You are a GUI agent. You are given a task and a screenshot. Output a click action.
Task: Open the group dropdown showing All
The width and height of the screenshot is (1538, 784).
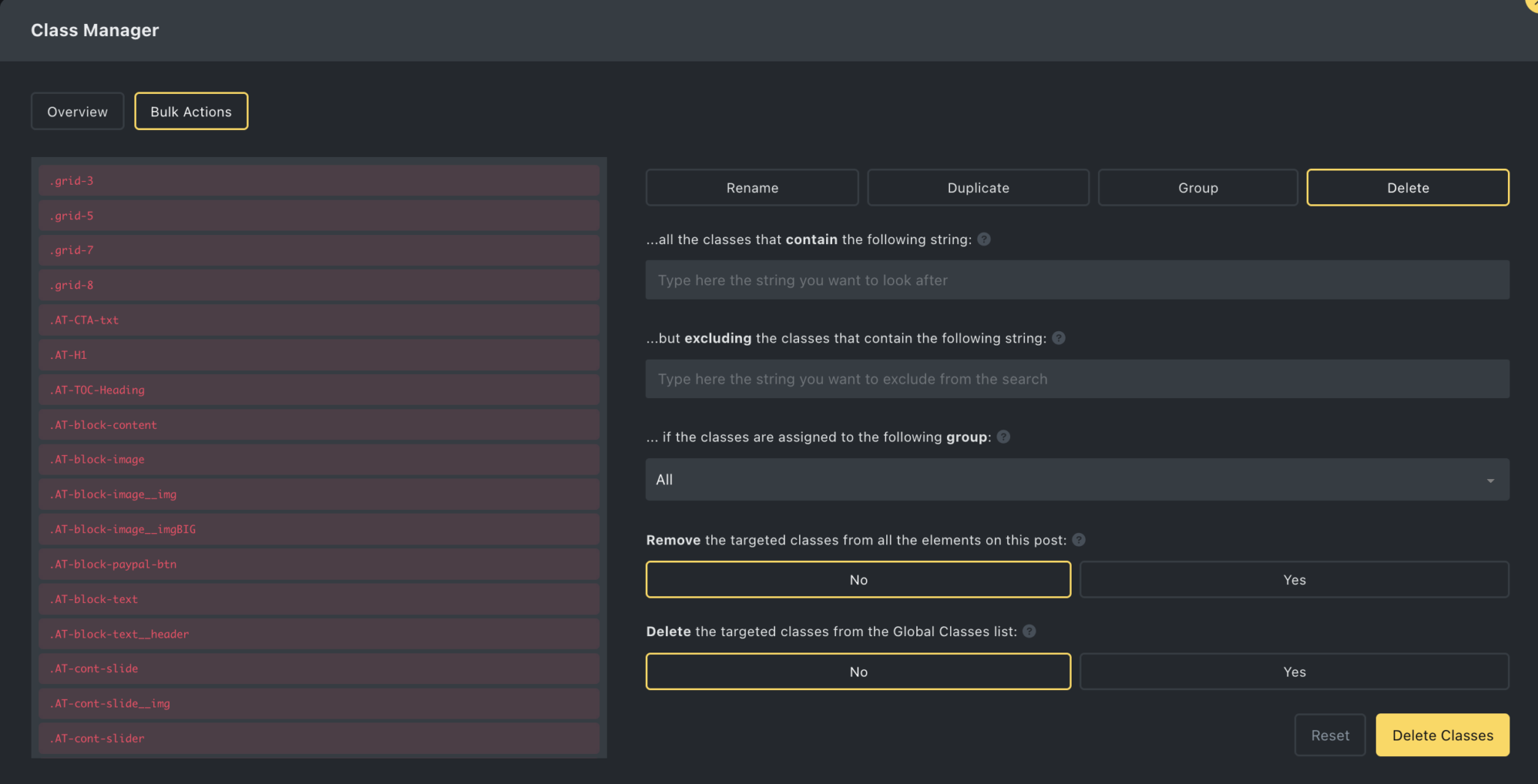[1078, 480]
